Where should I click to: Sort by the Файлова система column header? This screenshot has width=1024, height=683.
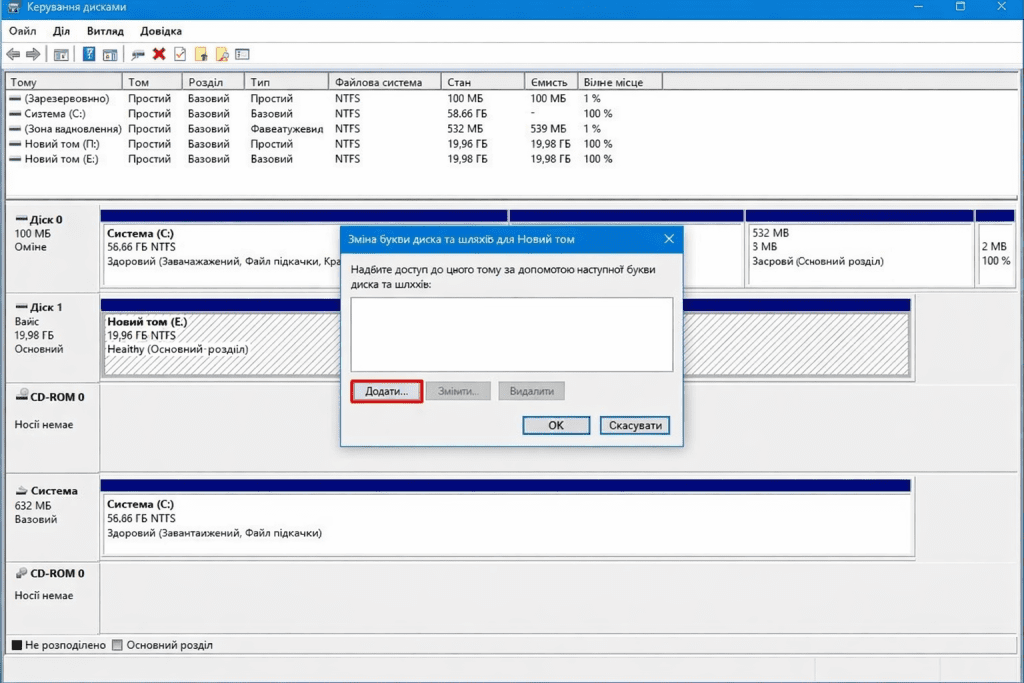[x=378, y=82]
